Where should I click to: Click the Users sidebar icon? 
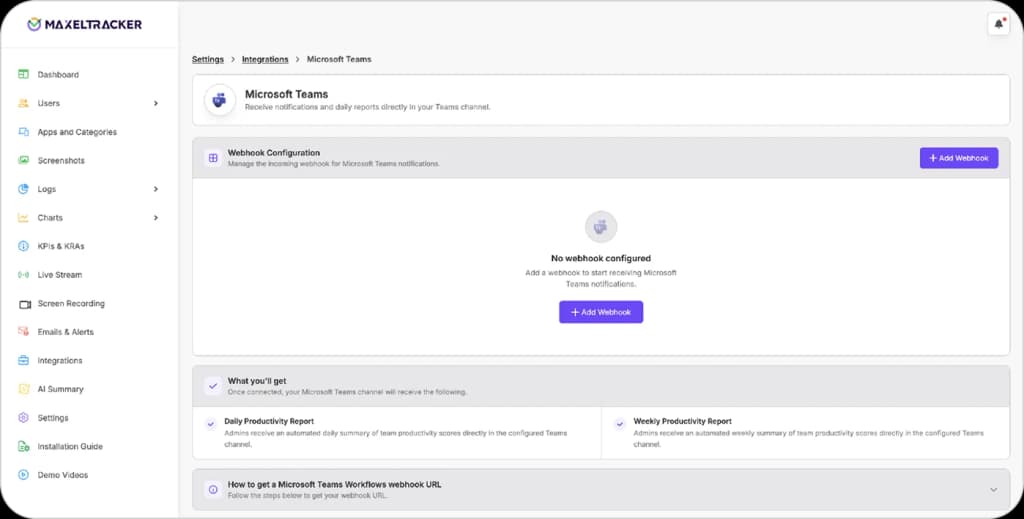24,103
